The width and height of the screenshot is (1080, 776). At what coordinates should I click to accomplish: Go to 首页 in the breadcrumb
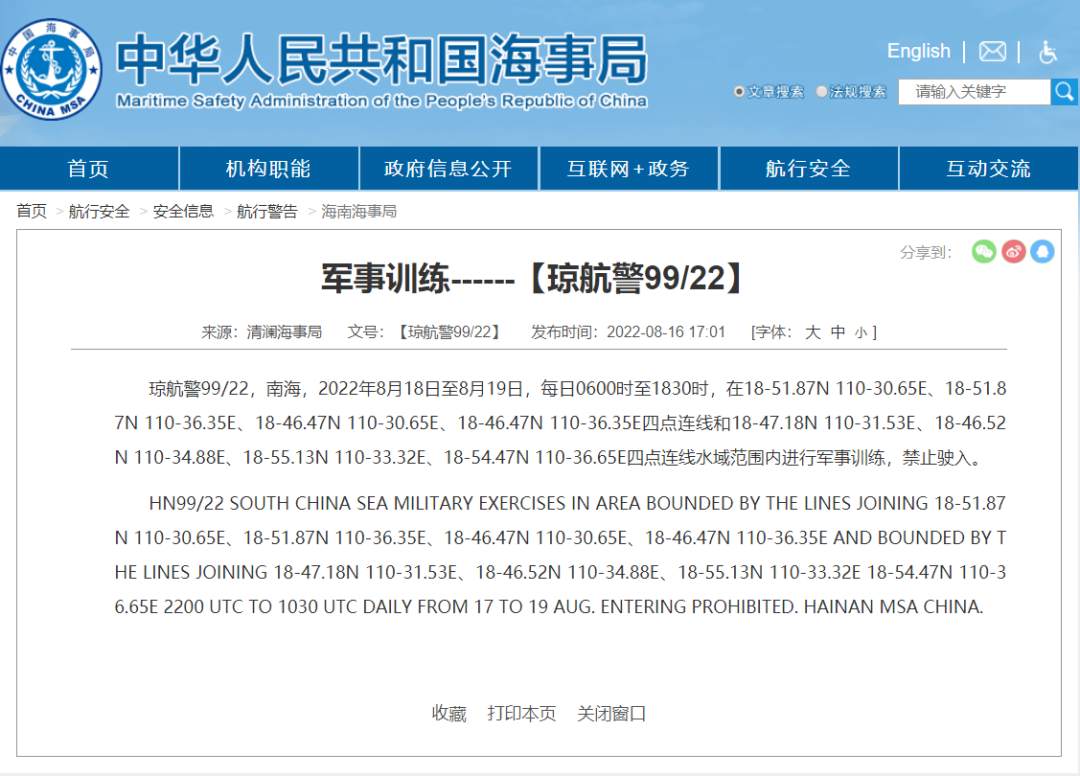(x=32, y=211)
